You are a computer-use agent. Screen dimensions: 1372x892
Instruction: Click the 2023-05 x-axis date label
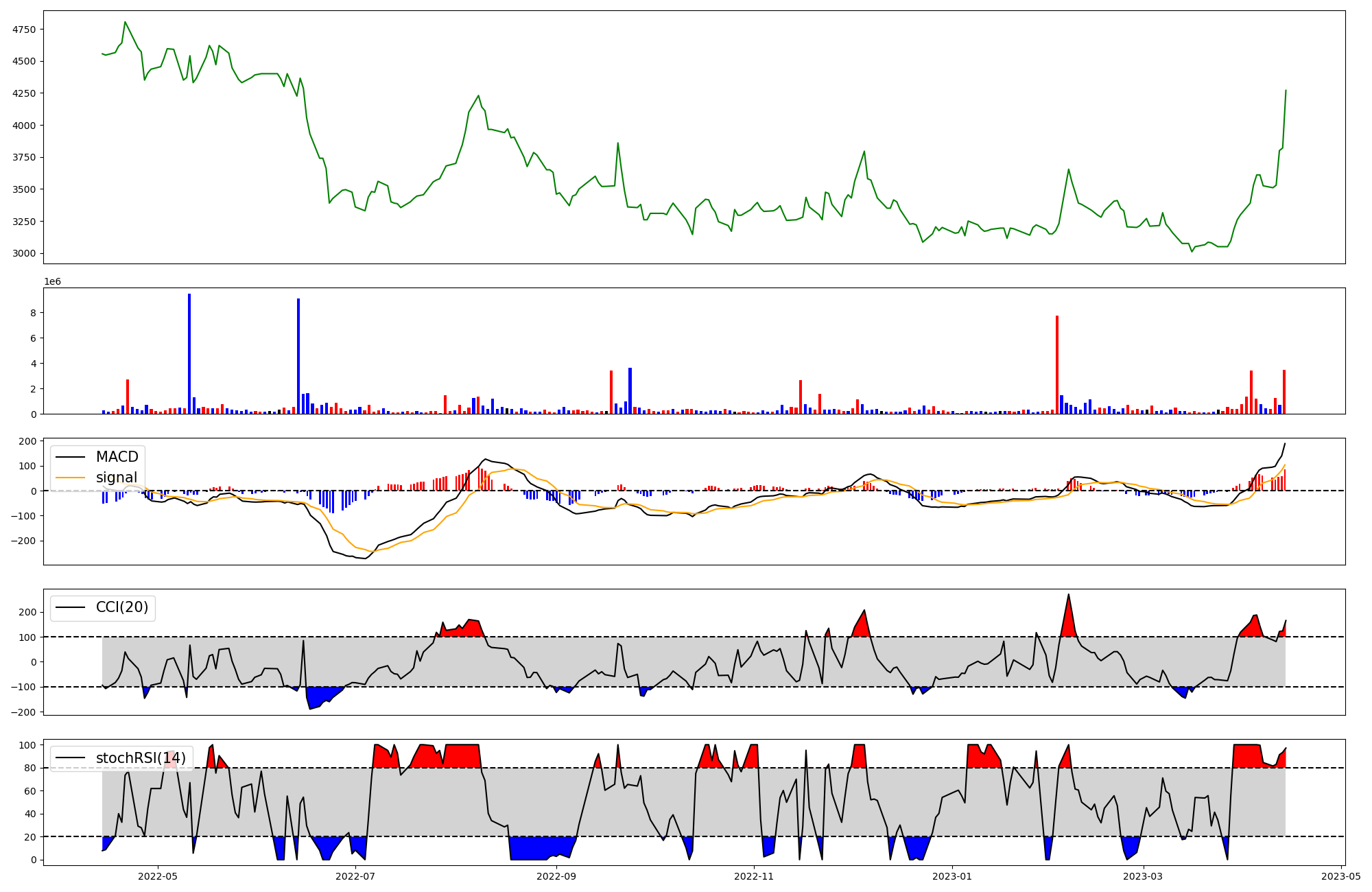click(x=1341, y=876)
